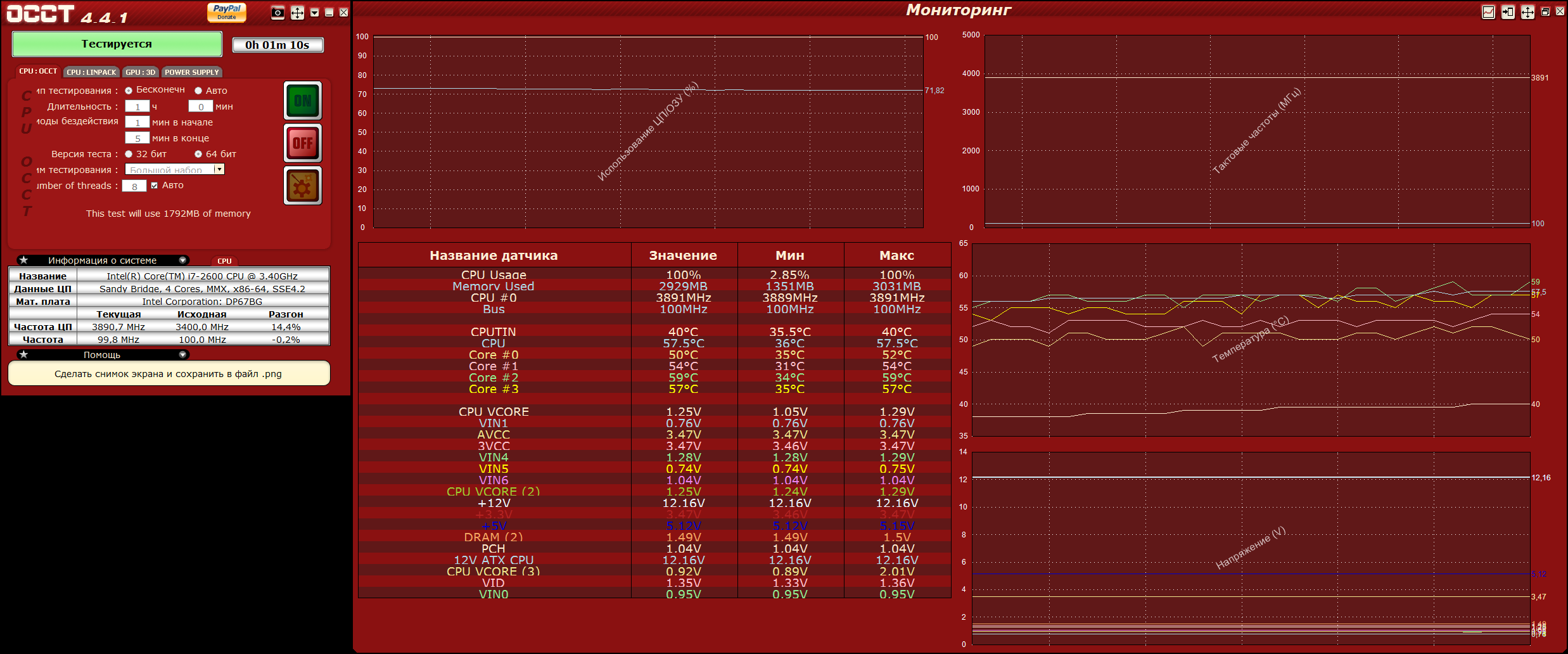Screen dimensions: 1568x654
Task: Select the Авто test type radio
Action: coord(198,91)
